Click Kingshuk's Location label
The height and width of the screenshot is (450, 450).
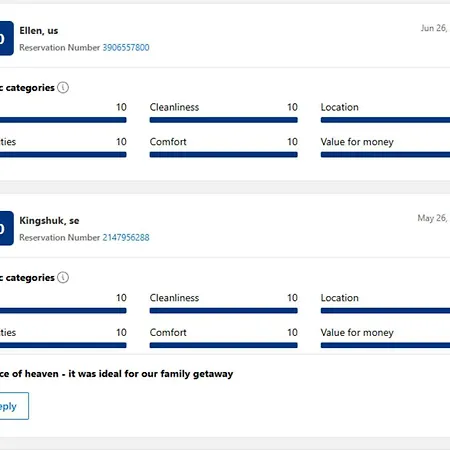tap(340, 298)
